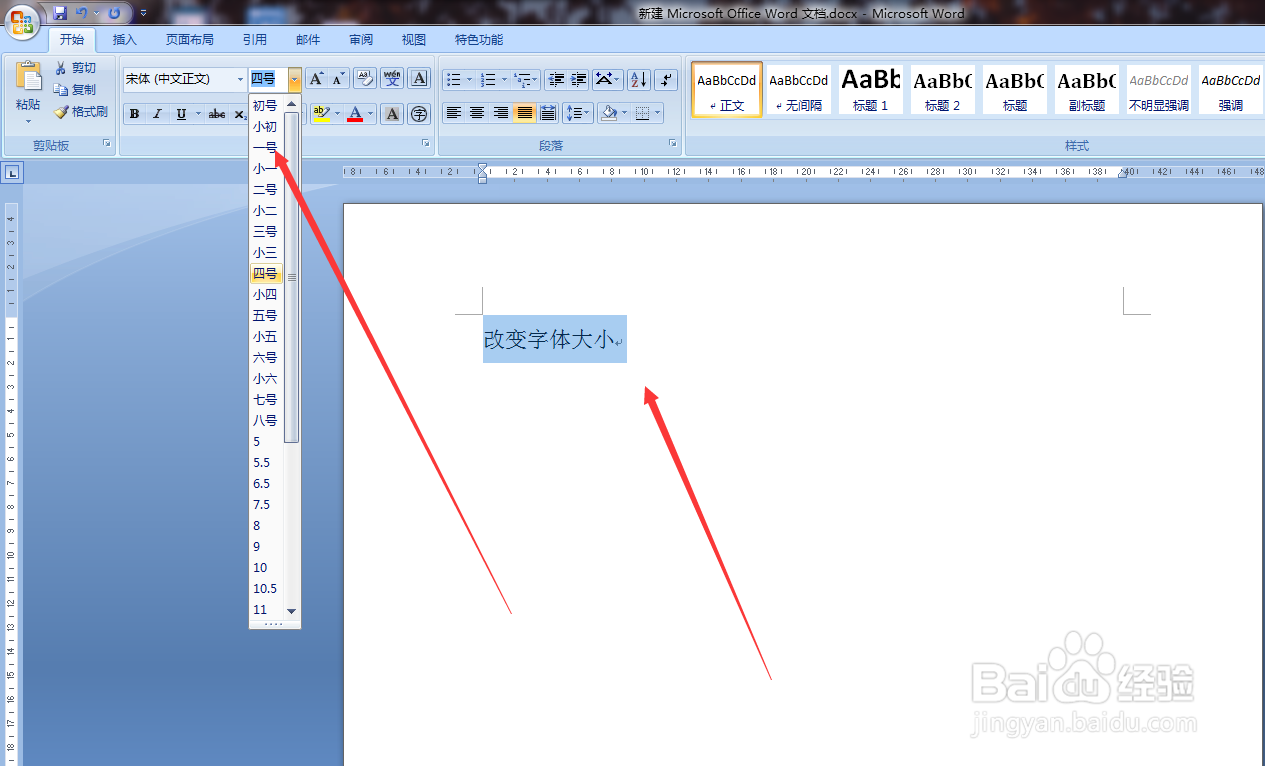This screenshot has width=1265, height=766.
Task: Apply red font color button
Action: point(355,114)
